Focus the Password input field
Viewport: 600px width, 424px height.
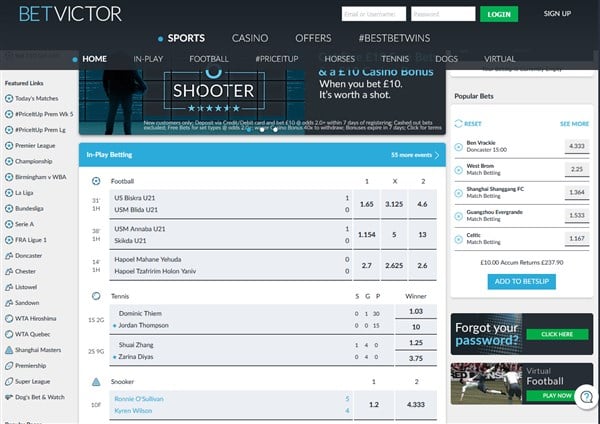click(x=443, y=14)
